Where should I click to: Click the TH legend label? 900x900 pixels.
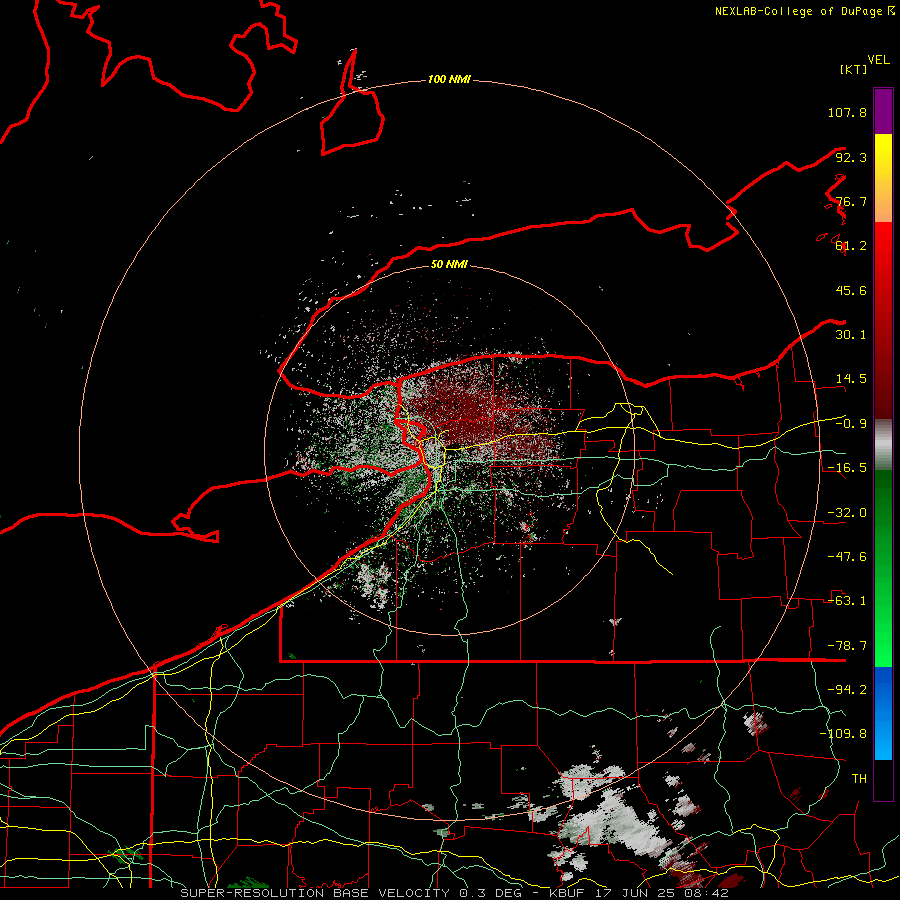coord(859,779)
